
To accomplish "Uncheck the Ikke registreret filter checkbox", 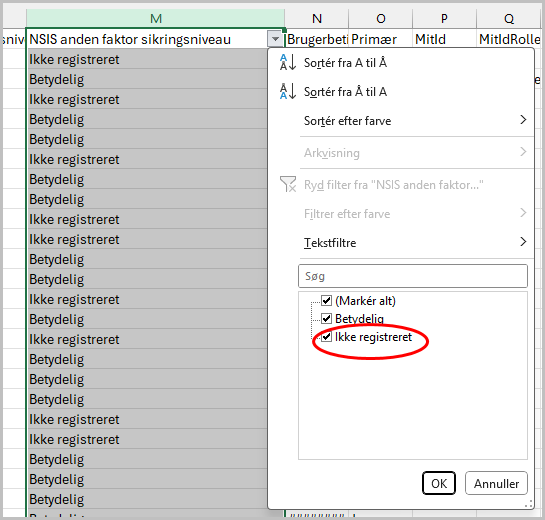I will pos(326,336).
